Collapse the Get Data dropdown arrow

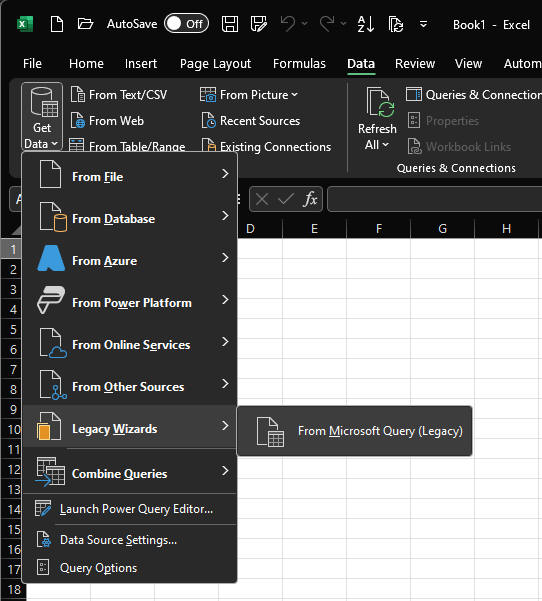click(54, 144)
